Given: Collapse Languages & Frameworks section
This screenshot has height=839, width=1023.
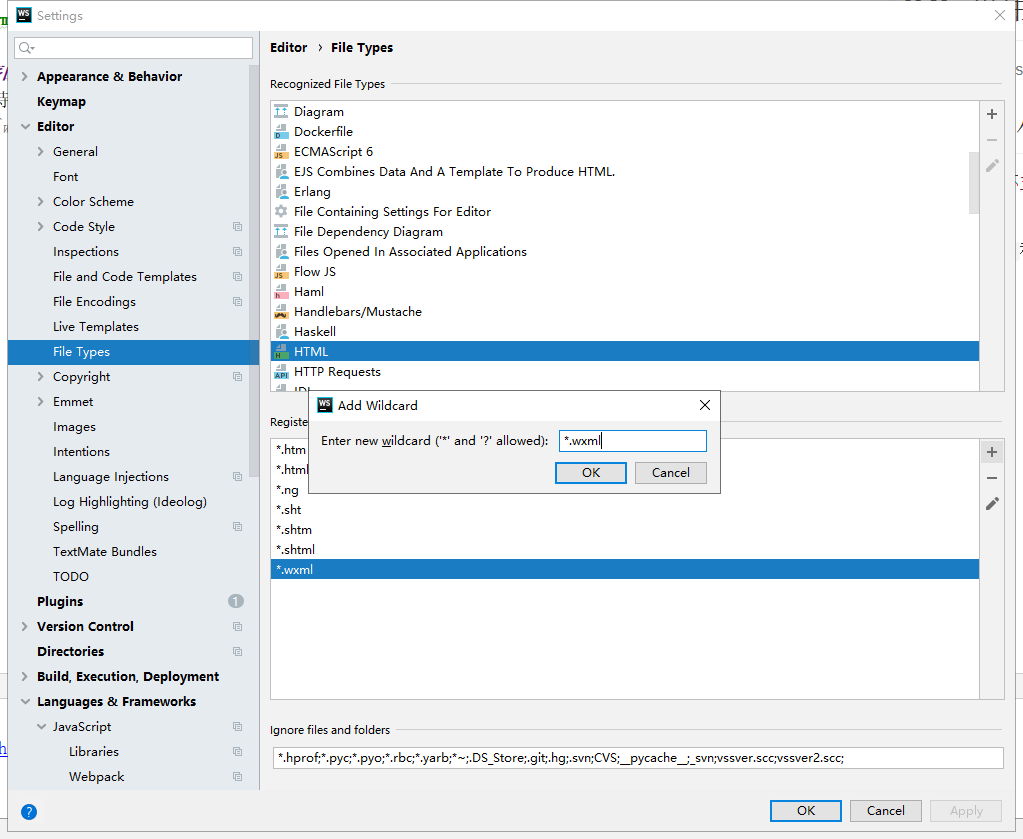Looking at the screenshot, I should [x=25, y=702].
